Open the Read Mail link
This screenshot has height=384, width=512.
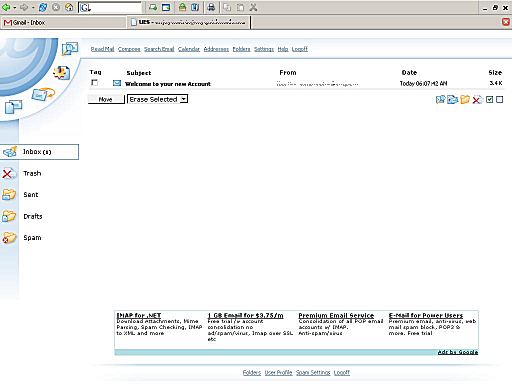pos(102,49)
